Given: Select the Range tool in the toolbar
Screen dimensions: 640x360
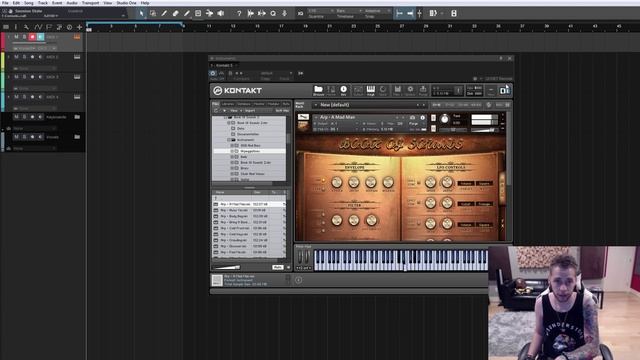Looking at the screenshot, I should pos(153,13).
